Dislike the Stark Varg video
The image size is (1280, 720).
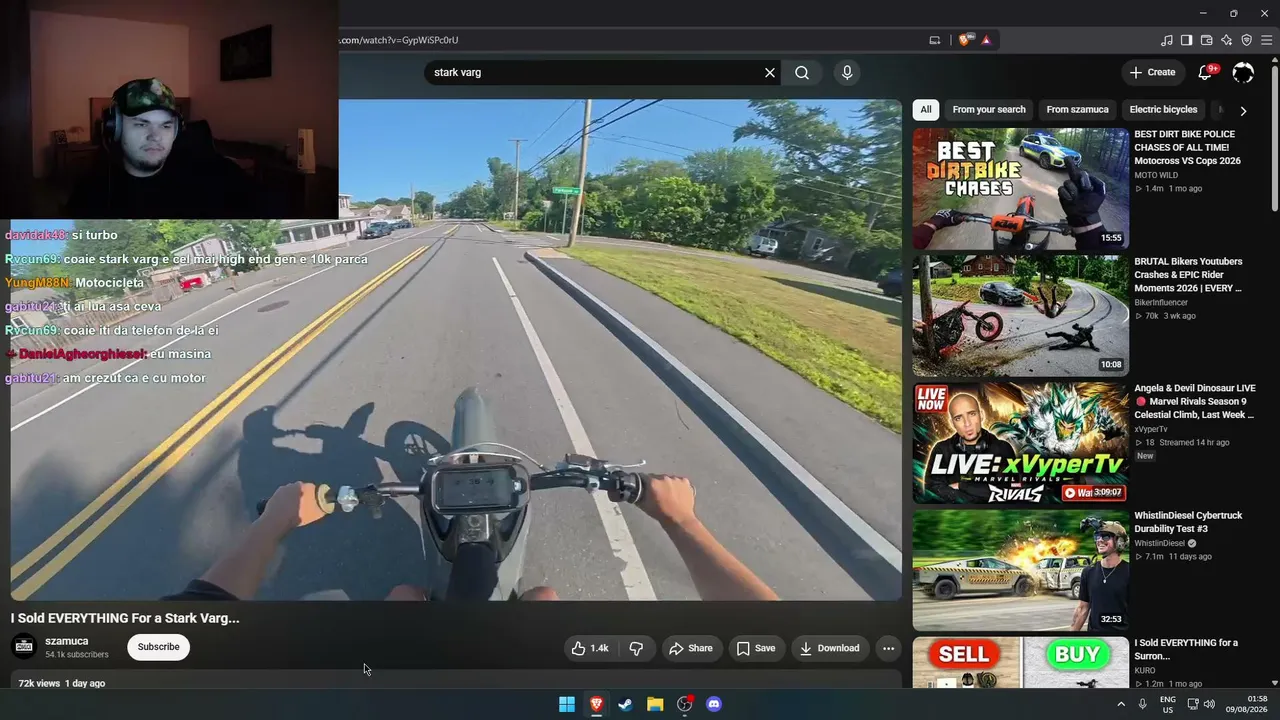636,648
